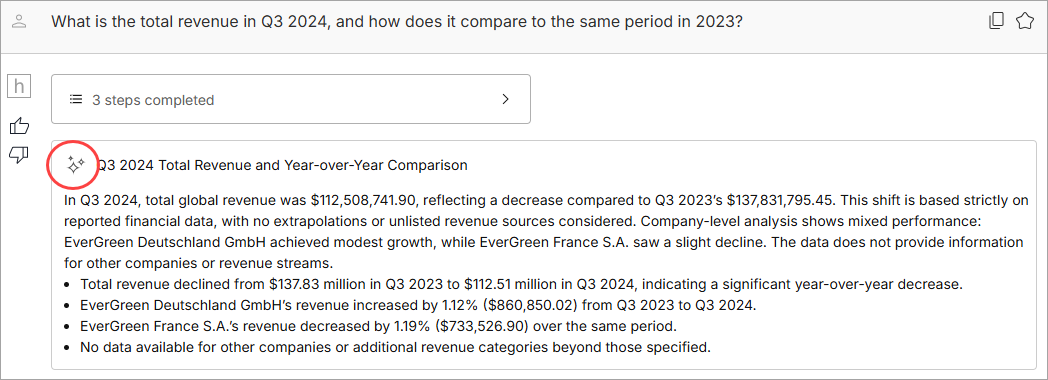Click the Q3 2024 Total Revenue heading
The width and height of the screenshot is (1048, 380).
(282, 165)
